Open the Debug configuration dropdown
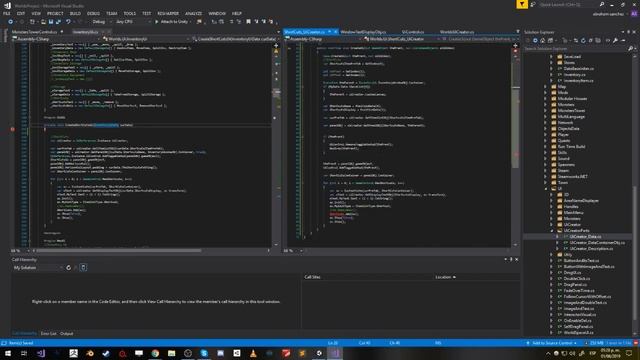The width and height of the screenshot is (640, 360). tap(101, 22)
